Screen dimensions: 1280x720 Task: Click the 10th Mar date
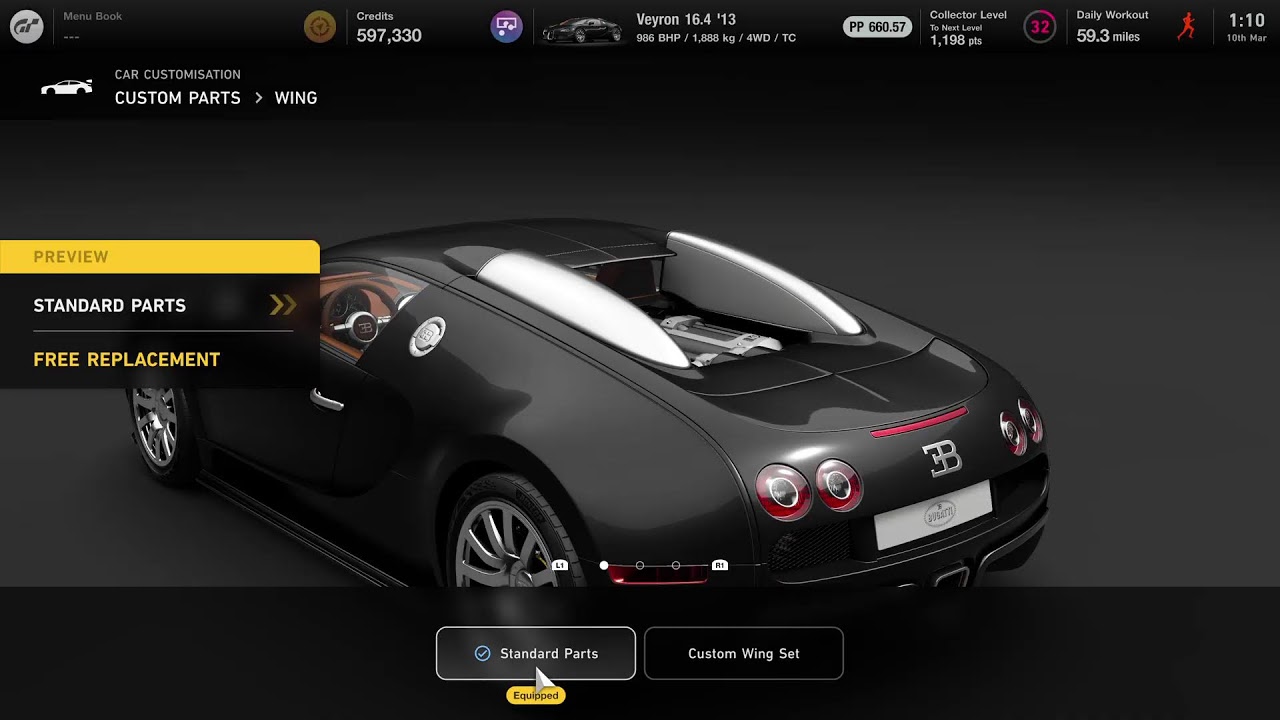(x=1246, y=38)
